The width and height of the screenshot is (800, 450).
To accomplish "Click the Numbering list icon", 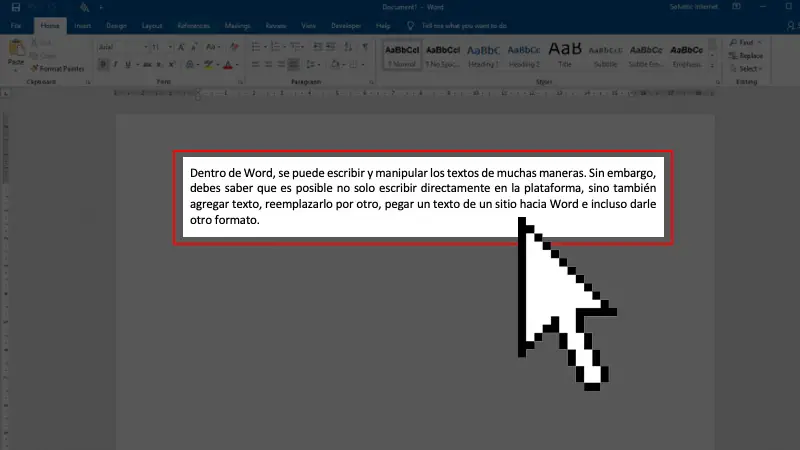I will coord(276,47).
